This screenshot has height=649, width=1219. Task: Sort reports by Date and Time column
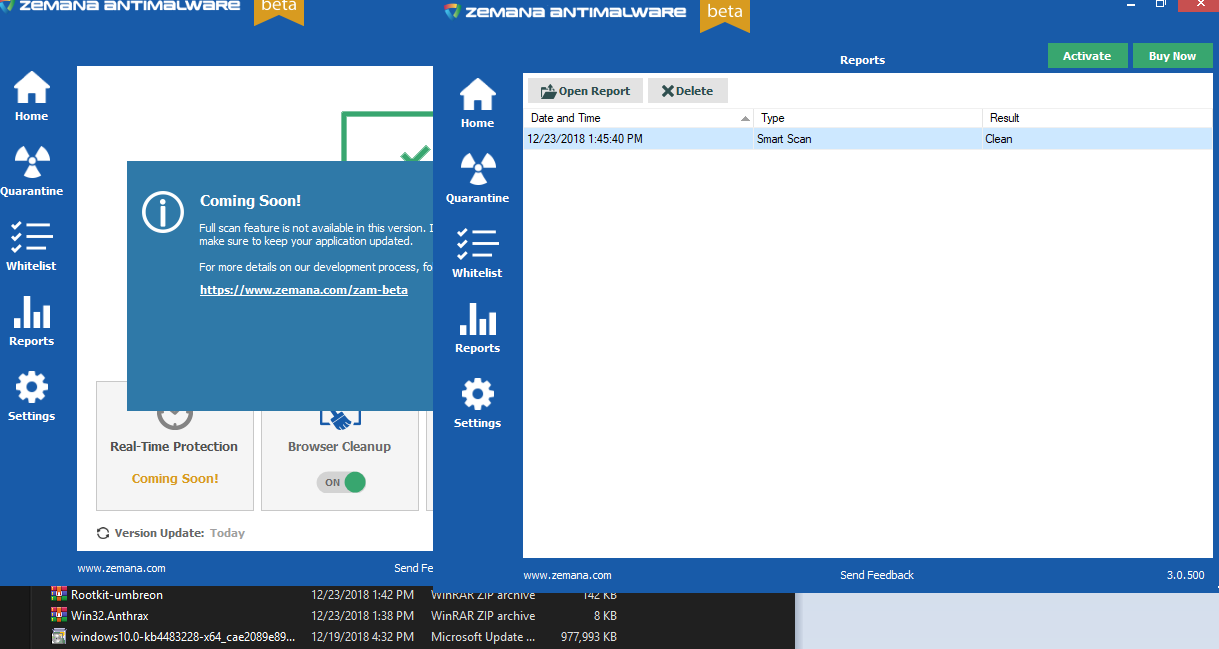[x=640, y=118]
